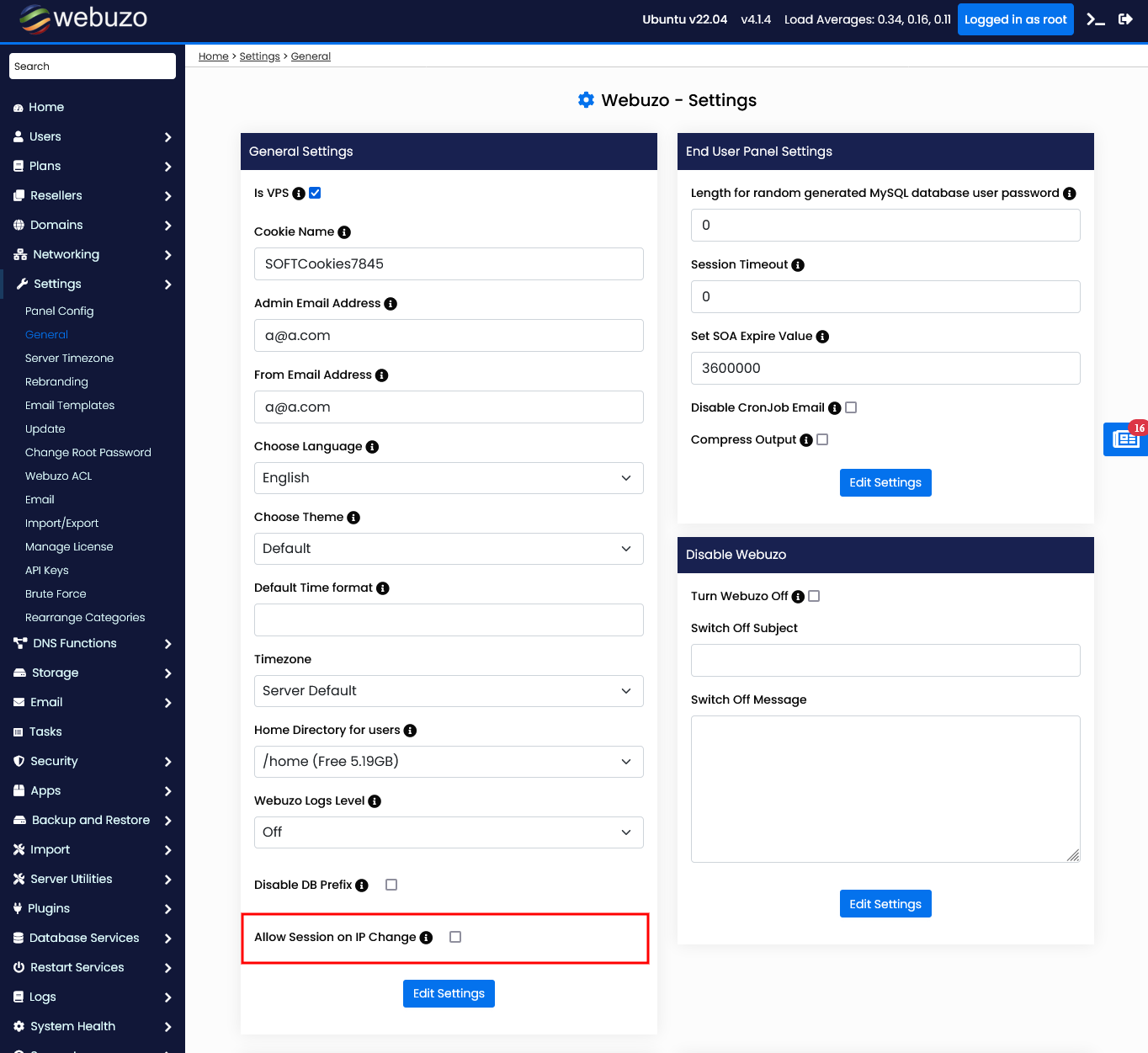Click the Admin Email Address field
The image size is (1148, 1053).
point(449,336)
